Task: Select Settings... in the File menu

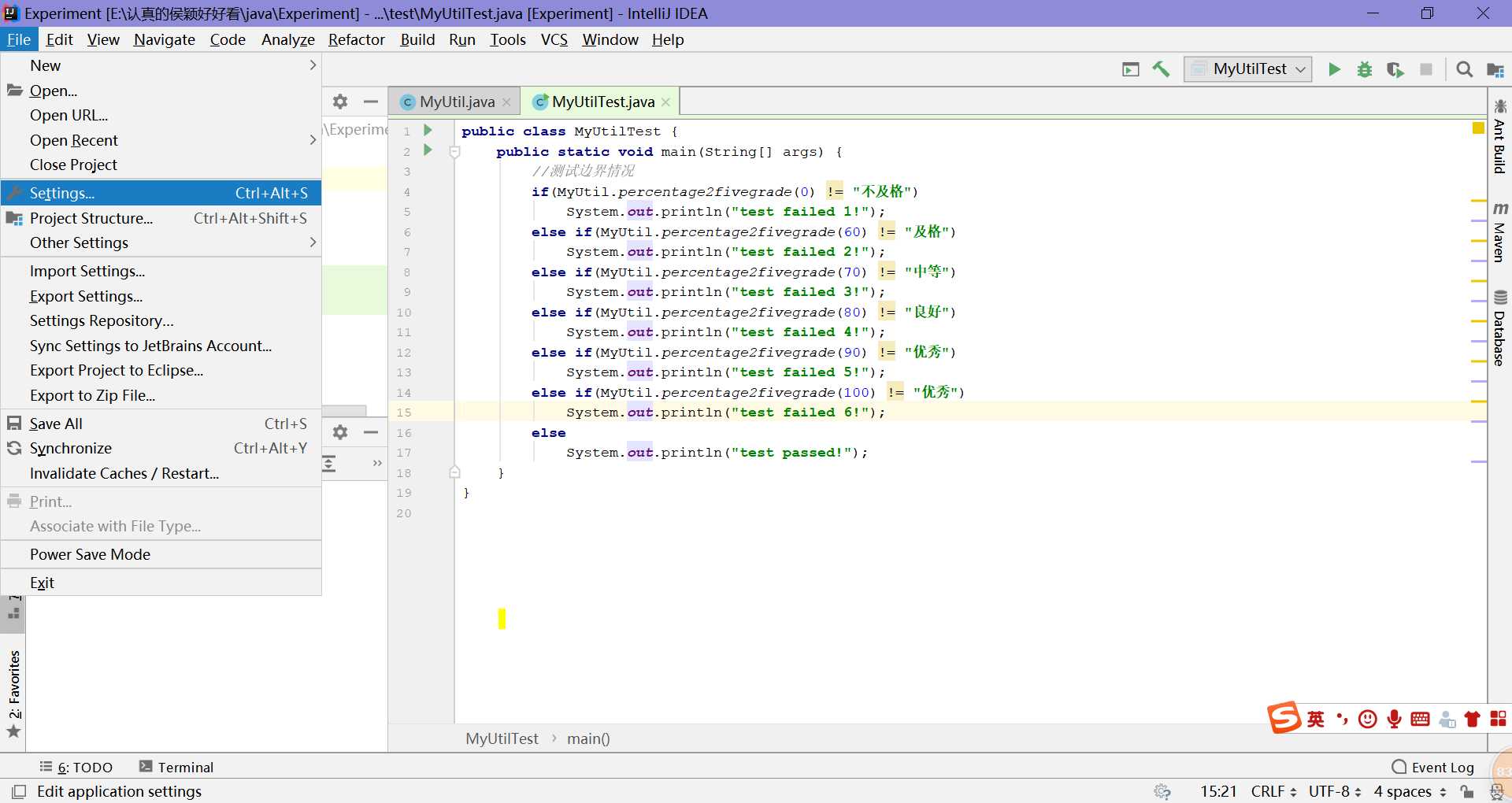Action: click(x=161, y=193)
